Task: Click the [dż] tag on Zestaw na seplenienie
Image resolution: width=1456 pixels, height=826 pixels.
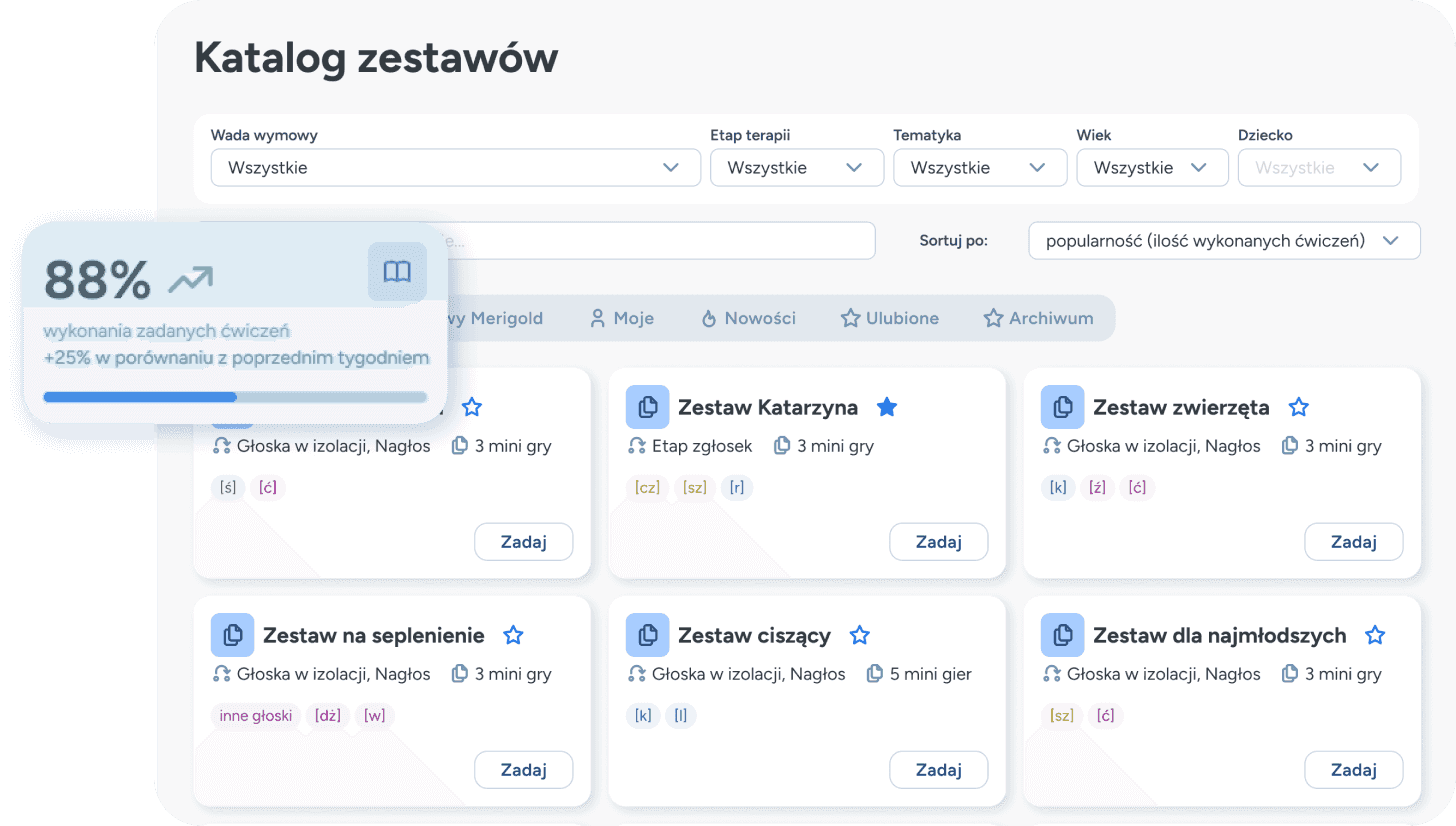Action: pos(328,716)
